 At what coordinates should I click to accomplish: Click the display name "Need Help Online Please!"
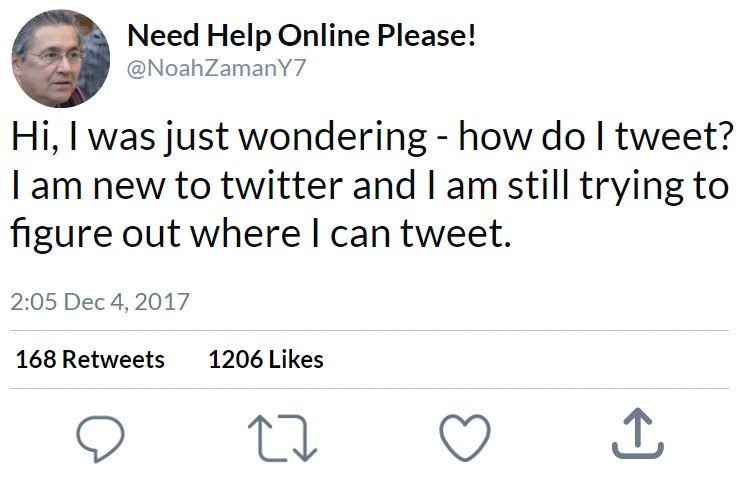302,36
